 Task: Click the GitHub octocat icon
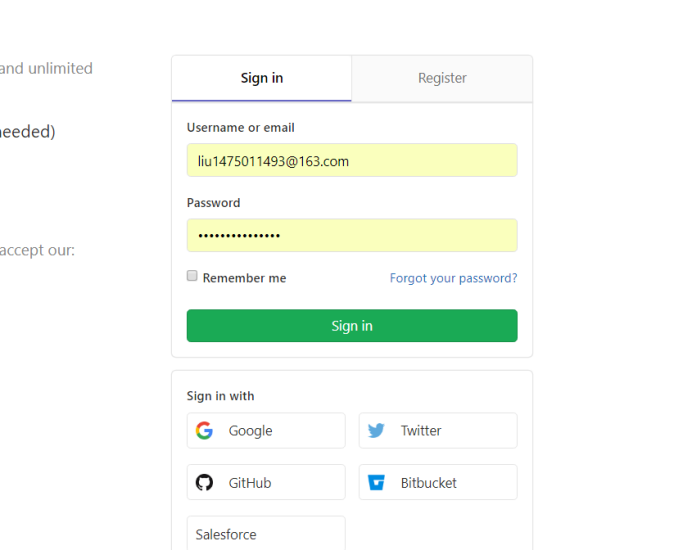coord(204,483)
